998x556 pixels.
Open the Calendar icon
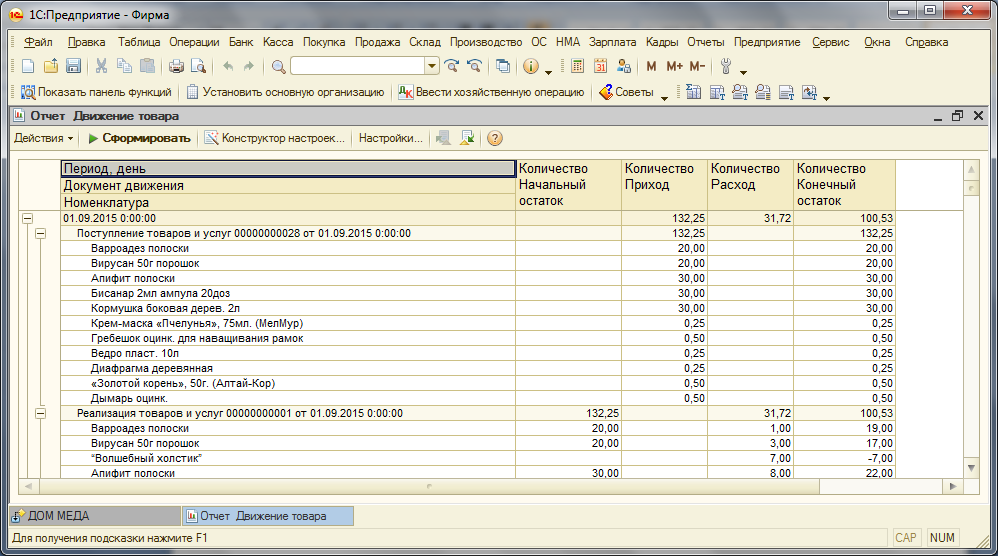(x=600, y=66)
